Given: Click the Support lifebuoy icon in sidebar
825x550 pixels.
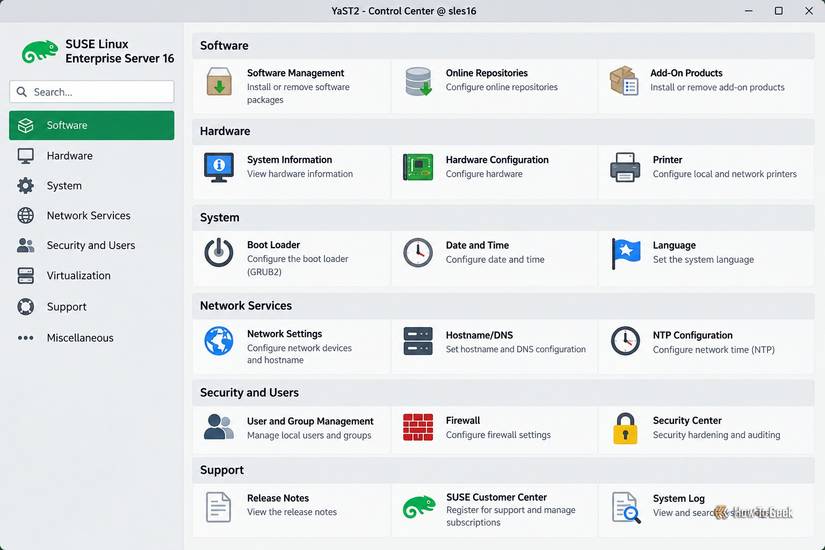Looking at the screenshot, I should pos(25,306).
